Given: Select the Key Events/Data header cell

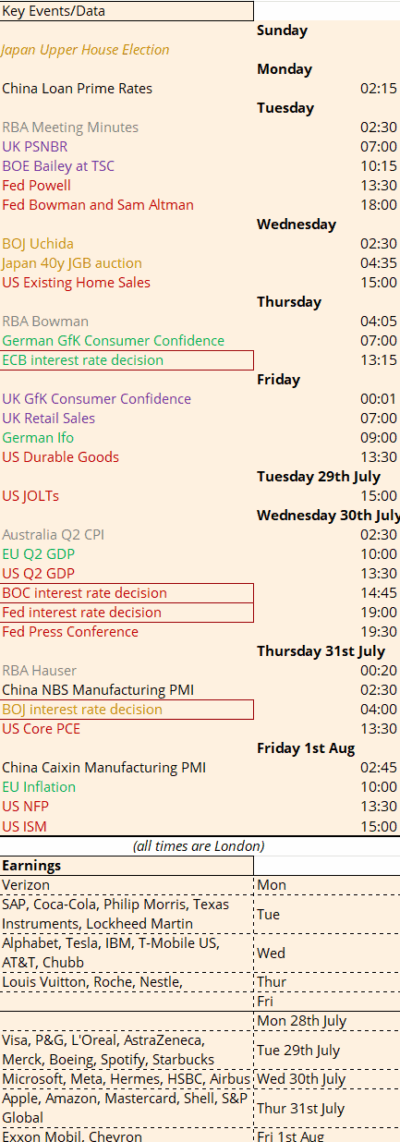Looking at the screenshot, I should [127, 11].
